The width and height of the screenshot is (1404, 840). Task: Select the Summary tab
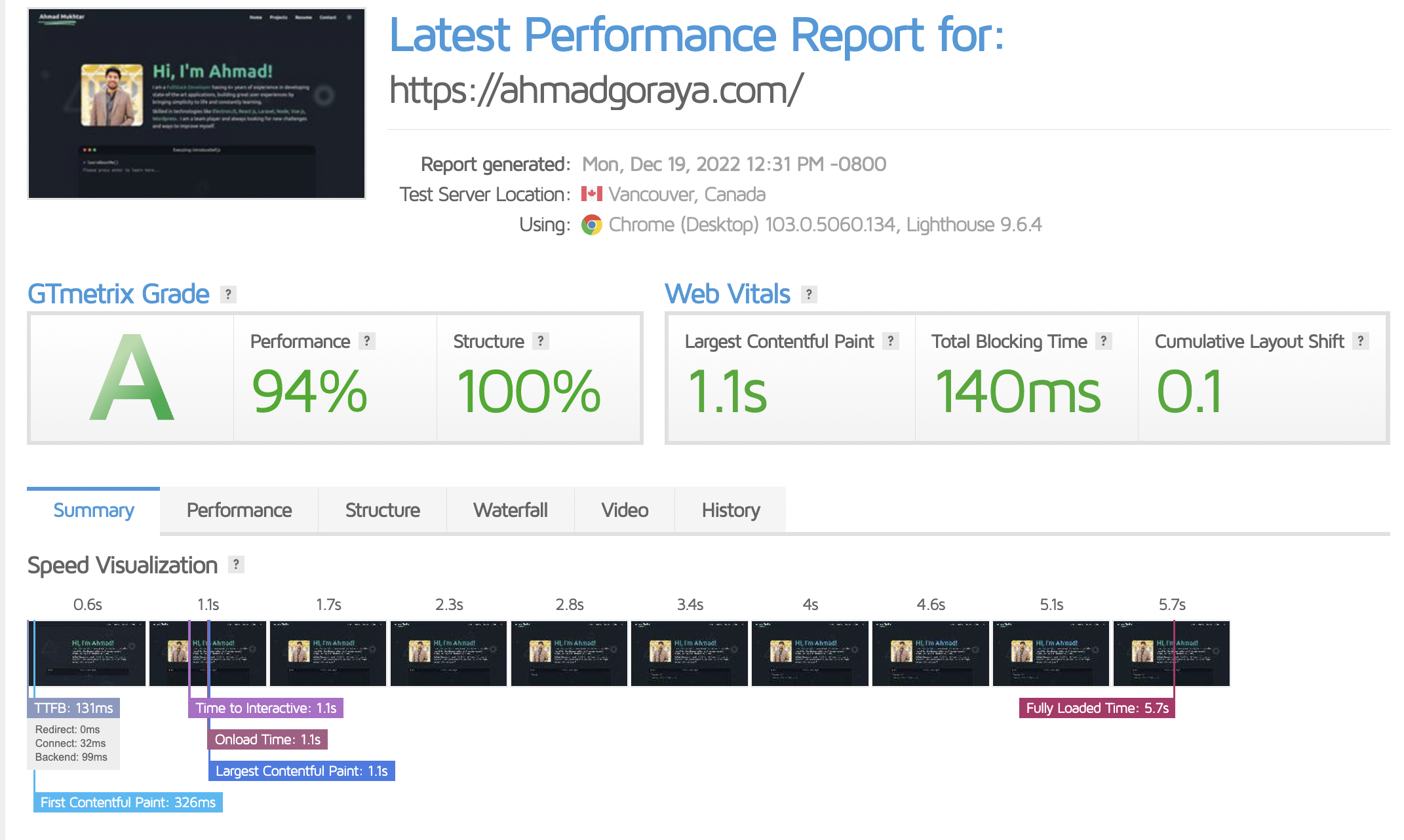coord(93,510)
